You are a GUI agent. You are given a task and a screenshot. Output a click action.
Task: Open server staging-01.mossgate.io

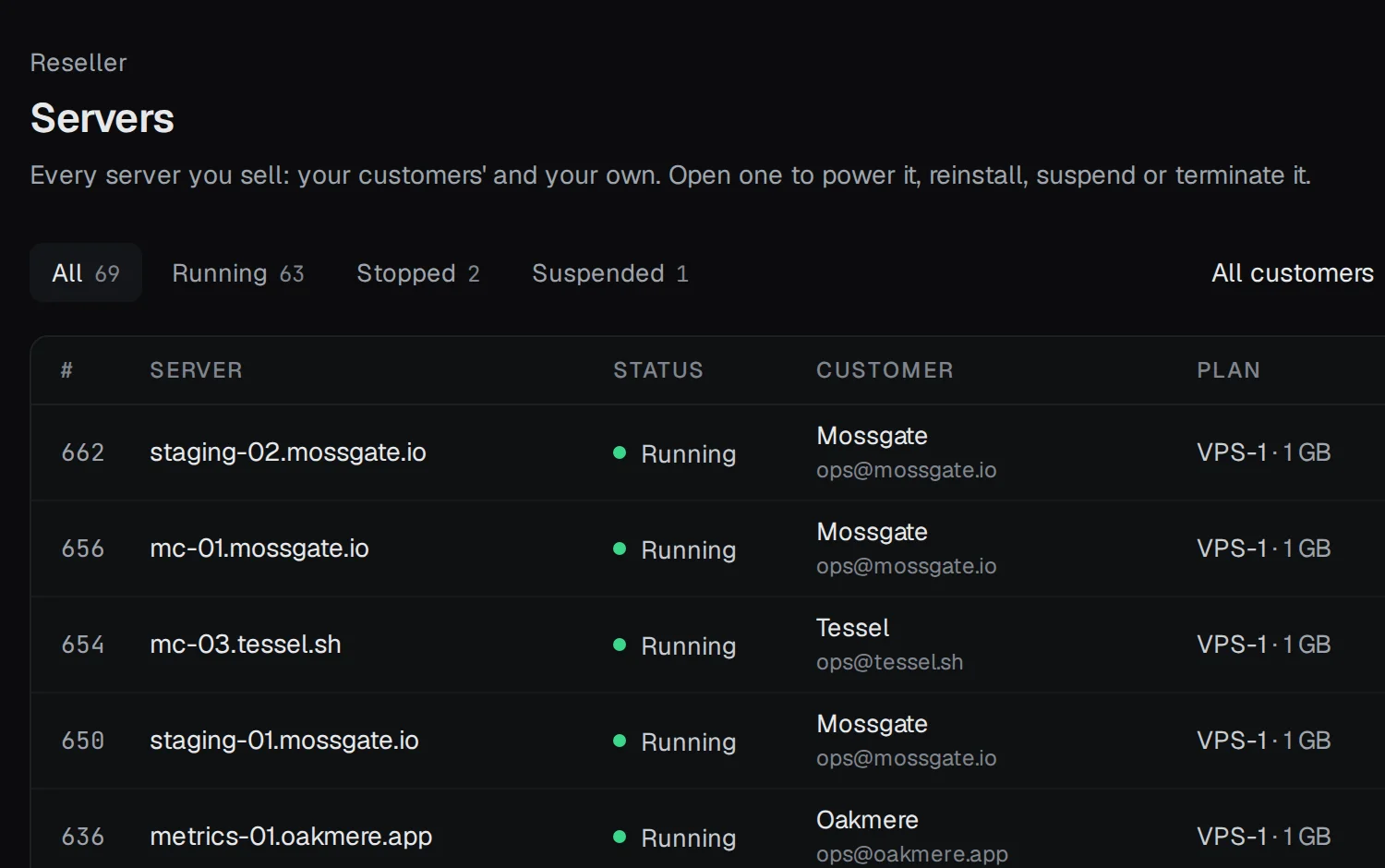(284, 741)
